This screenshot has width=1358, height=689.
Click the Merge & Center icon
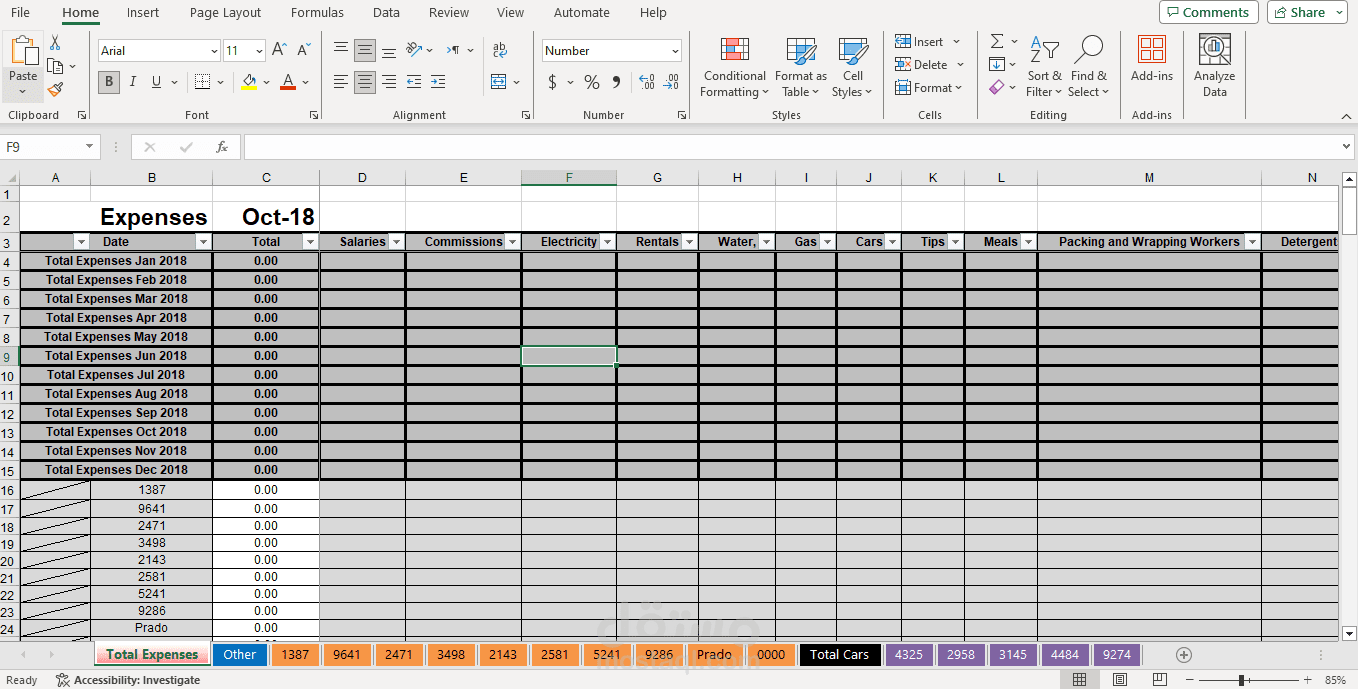click(x=499, y=82)
